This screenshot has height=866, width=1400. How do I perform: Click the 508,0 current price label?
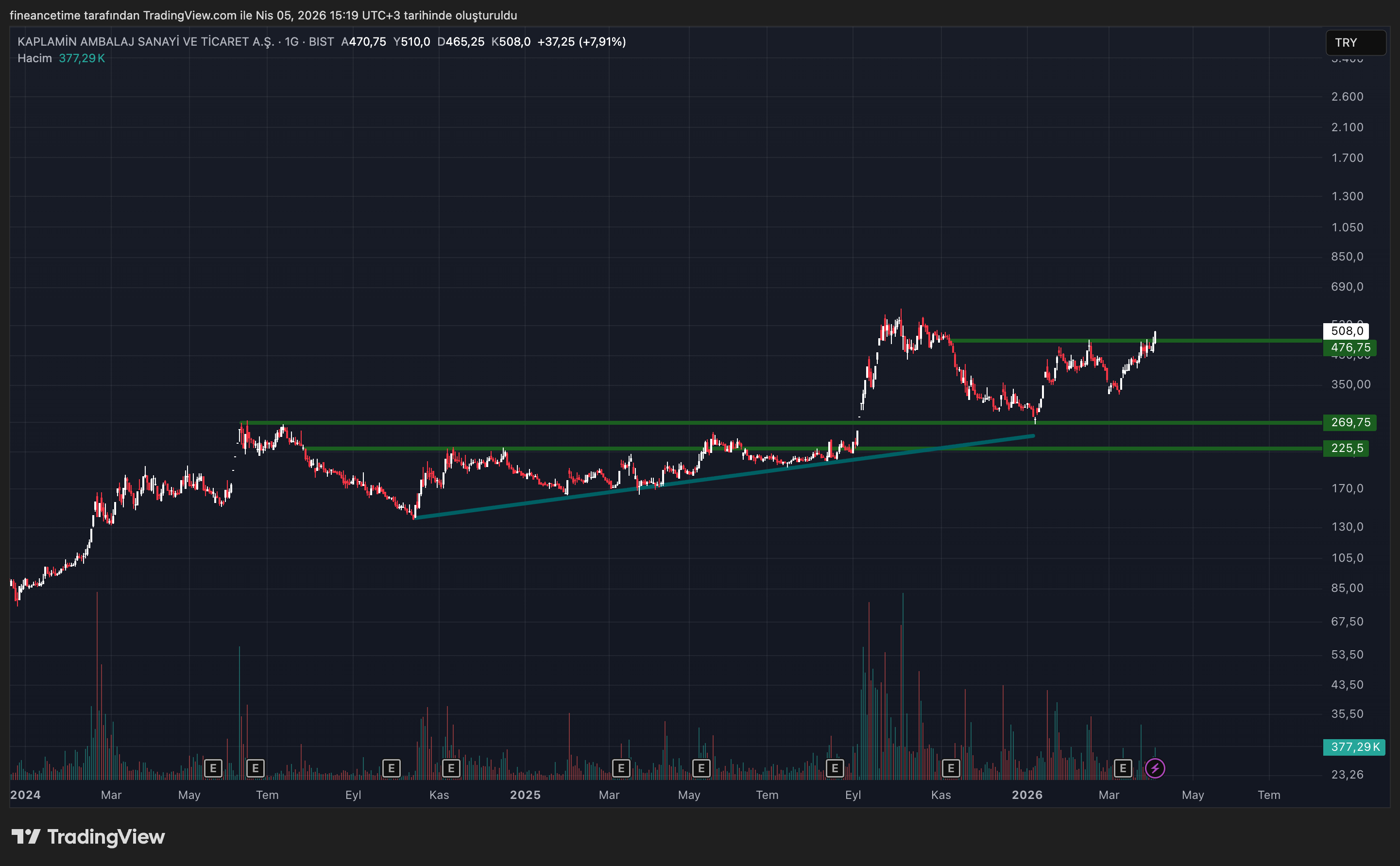1346,331
